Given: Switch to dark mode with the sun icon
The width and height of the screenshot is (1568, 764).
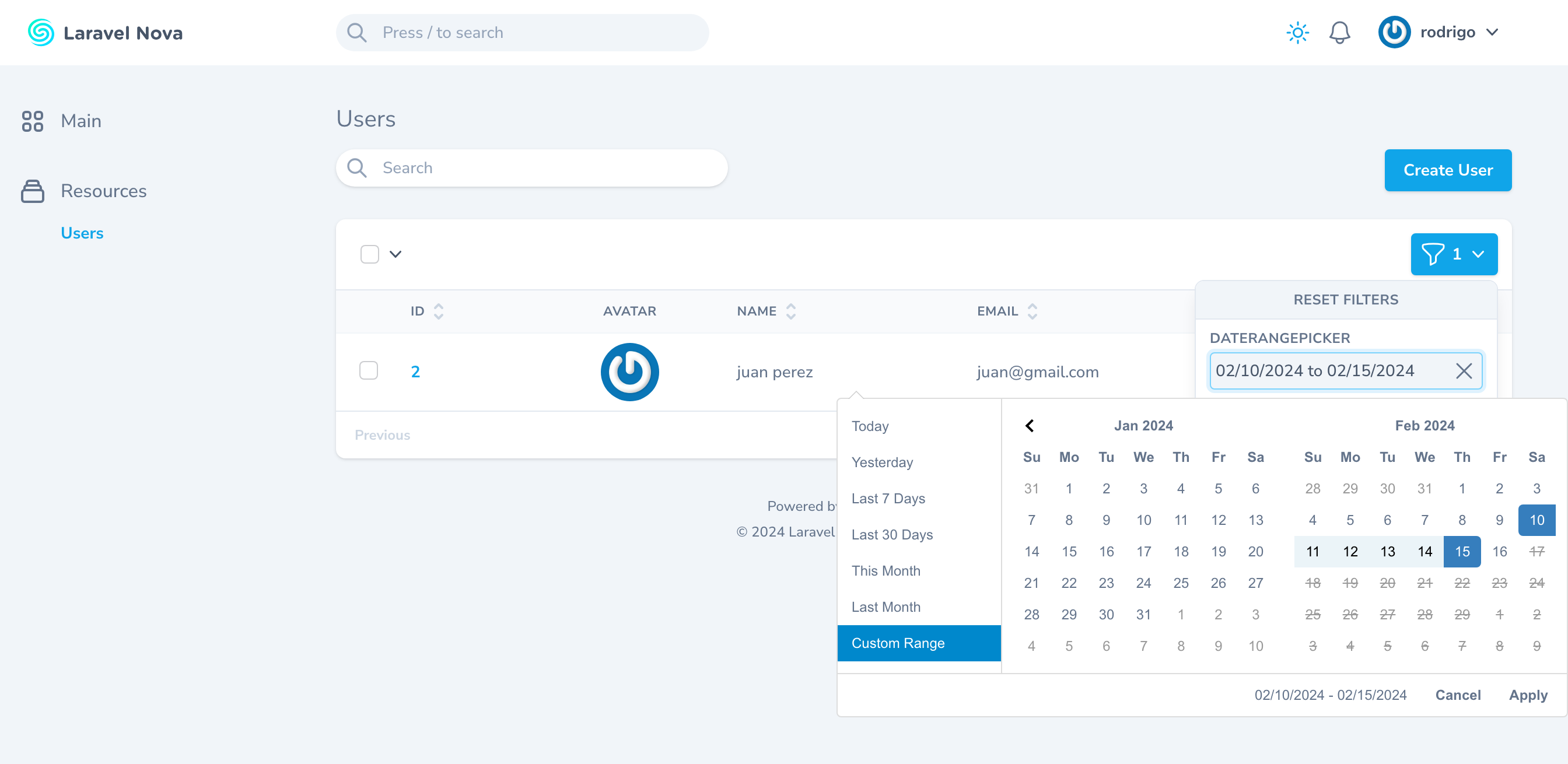Looking at the screenshot, I should 1297,32.
